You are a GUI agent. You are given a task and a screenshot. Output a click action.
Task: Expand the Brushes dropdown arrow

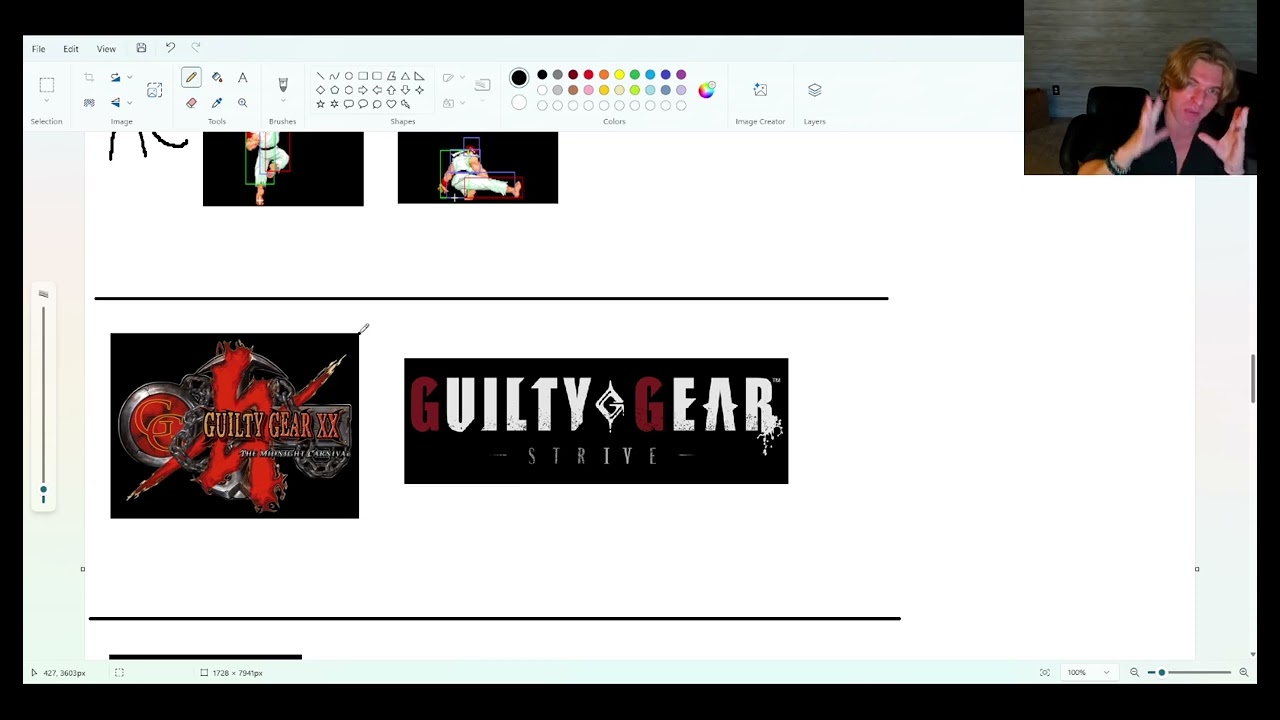[x=283, y=101]
